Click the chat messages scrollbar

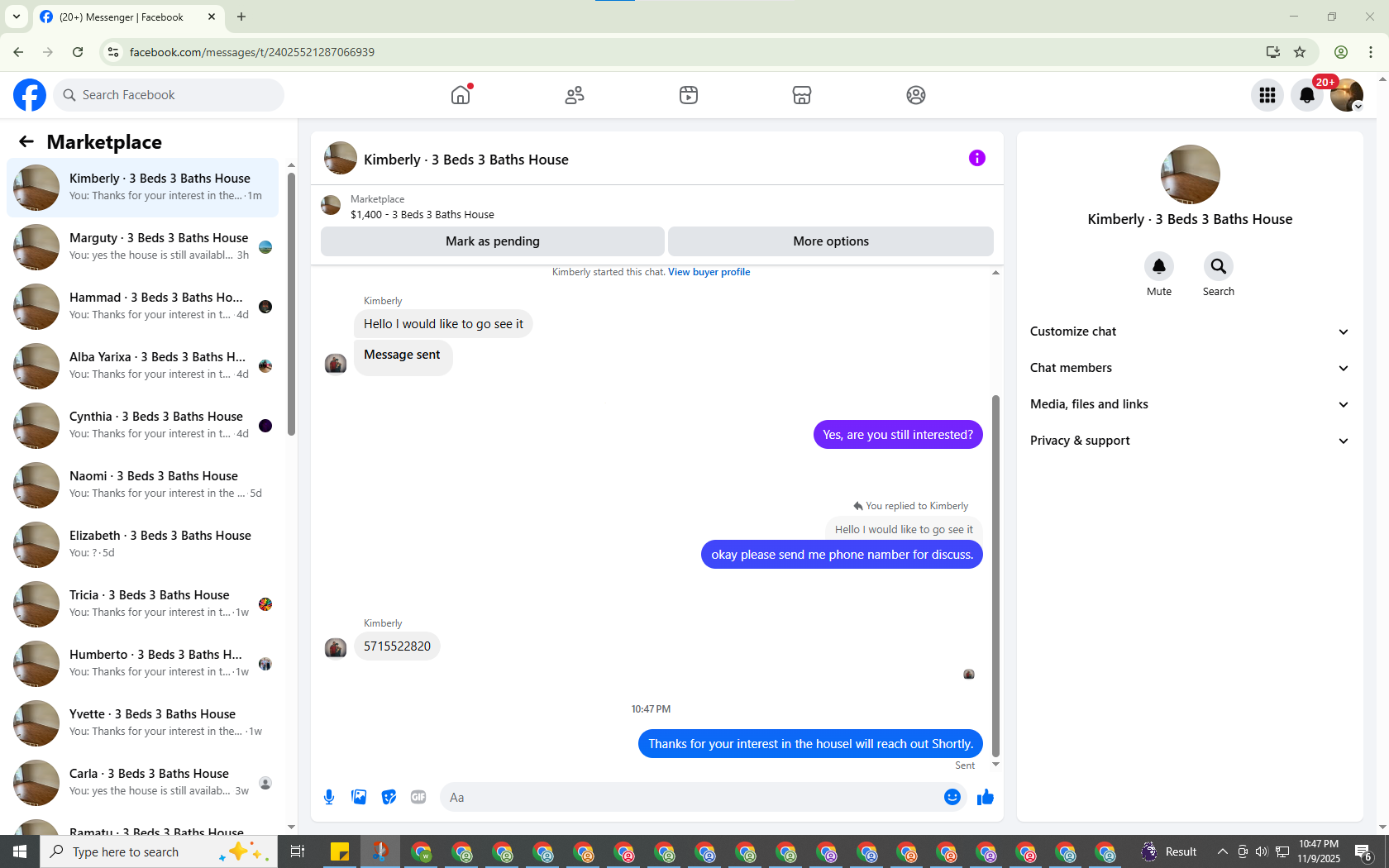coord(995,575)
